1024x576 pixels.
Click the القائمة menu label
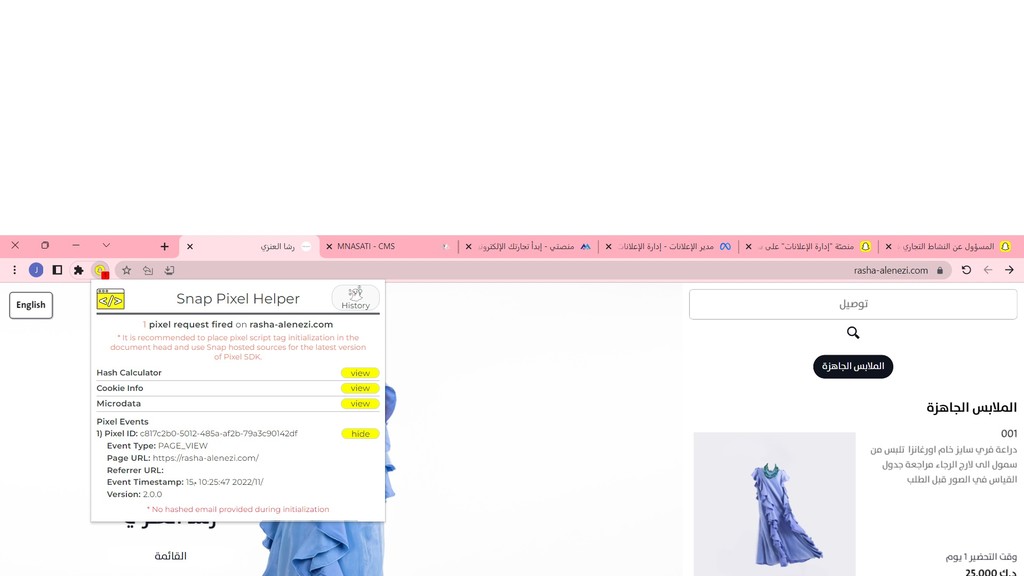[x=170, y=556]
